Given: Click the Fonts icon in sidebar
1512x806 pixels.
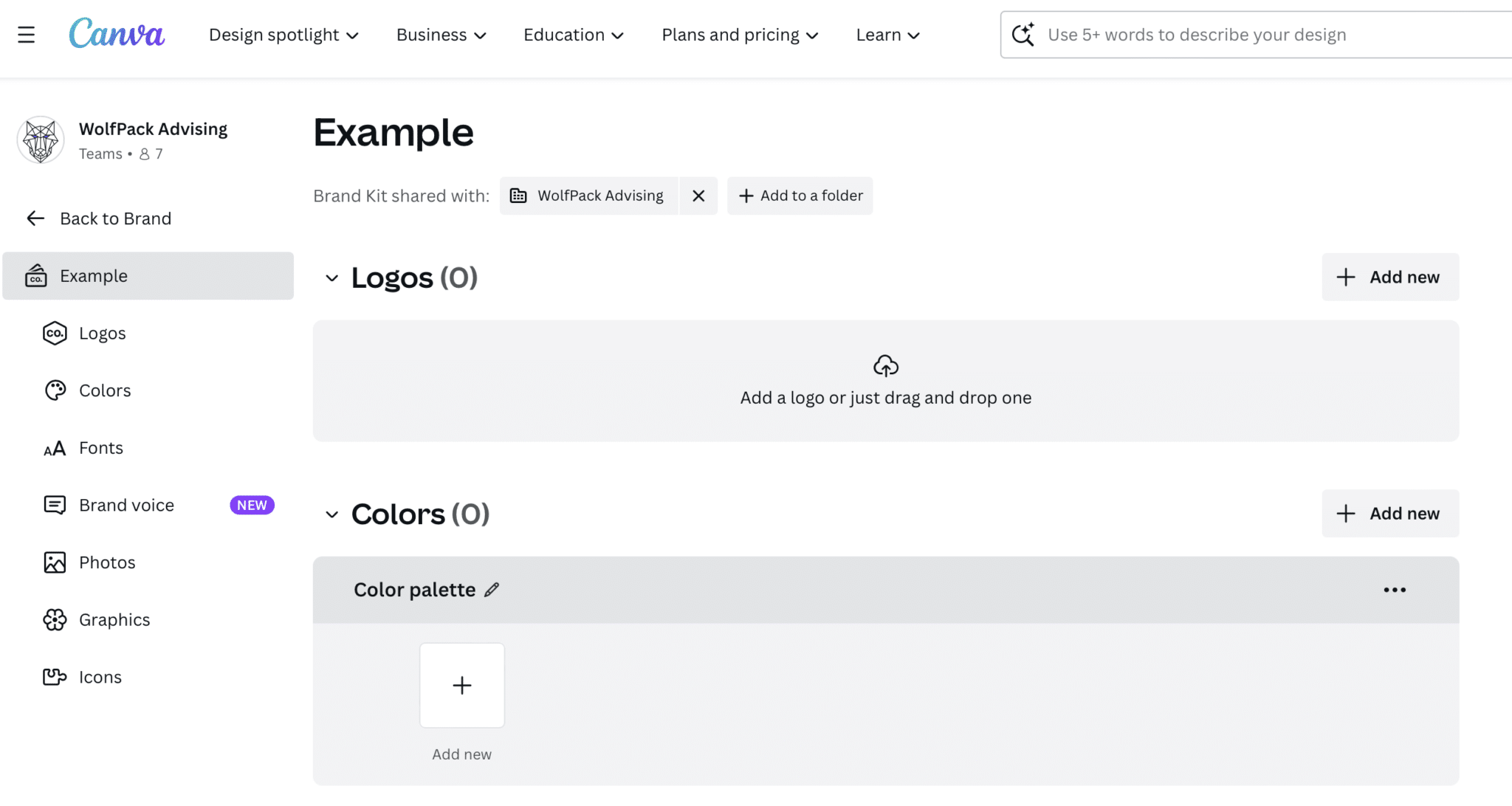Looking at the screenshot, I should click(x=54, y=447).
